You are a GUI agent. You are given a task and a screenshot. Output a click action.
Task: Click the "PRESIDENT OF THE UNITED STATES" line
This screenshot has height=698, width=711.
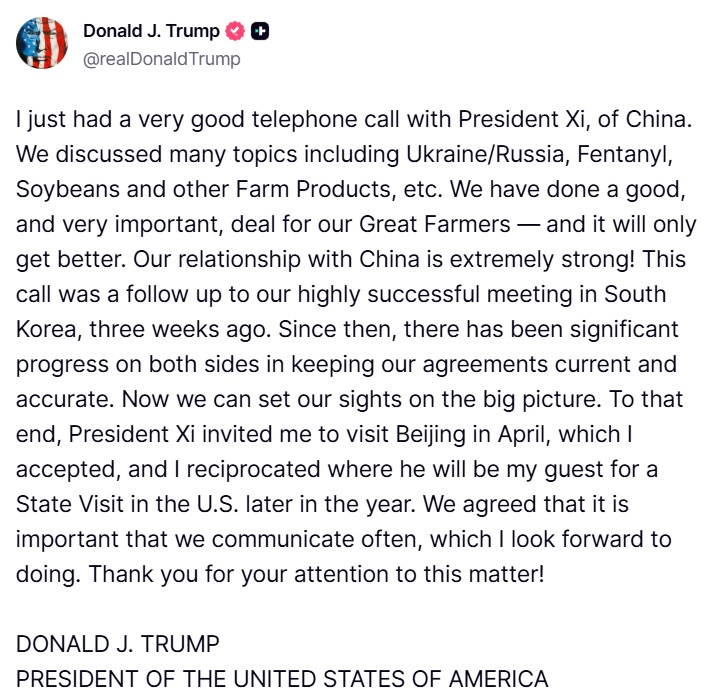tap(282, 679)
